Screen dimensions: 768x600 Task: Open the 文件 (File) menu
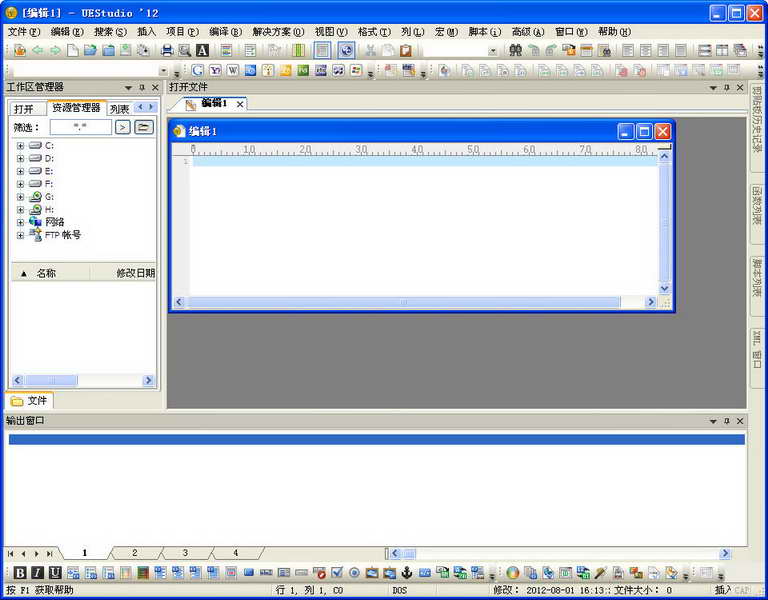[x=24, y=32]
